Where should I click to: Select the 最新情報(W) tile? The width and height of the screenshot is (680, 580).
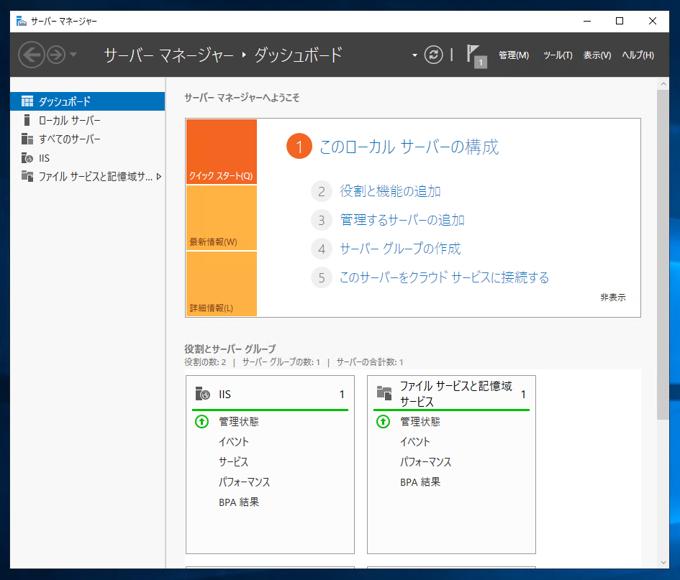pos(222,218)
